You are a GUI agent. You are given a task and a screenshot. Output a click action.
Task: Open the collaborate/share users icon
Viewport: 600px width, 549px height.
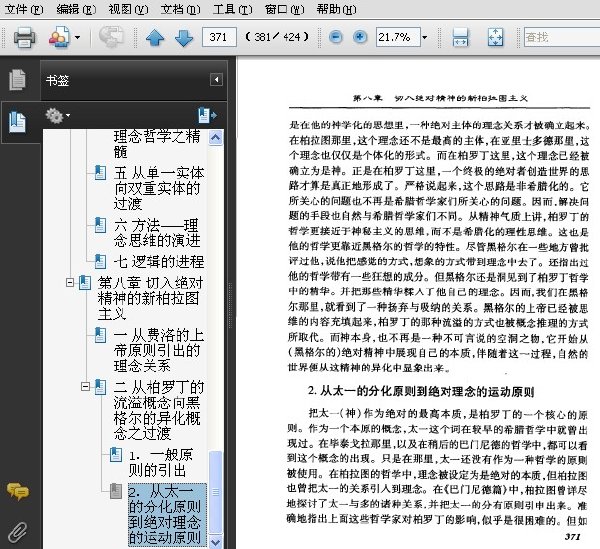[x=59, y=37]
